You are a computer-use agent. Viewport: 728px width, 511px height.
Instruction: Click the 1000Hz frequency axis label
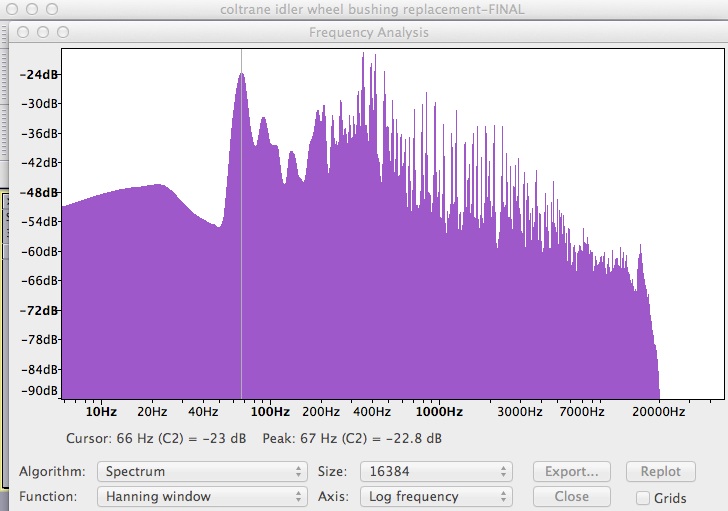click(439, 412)
